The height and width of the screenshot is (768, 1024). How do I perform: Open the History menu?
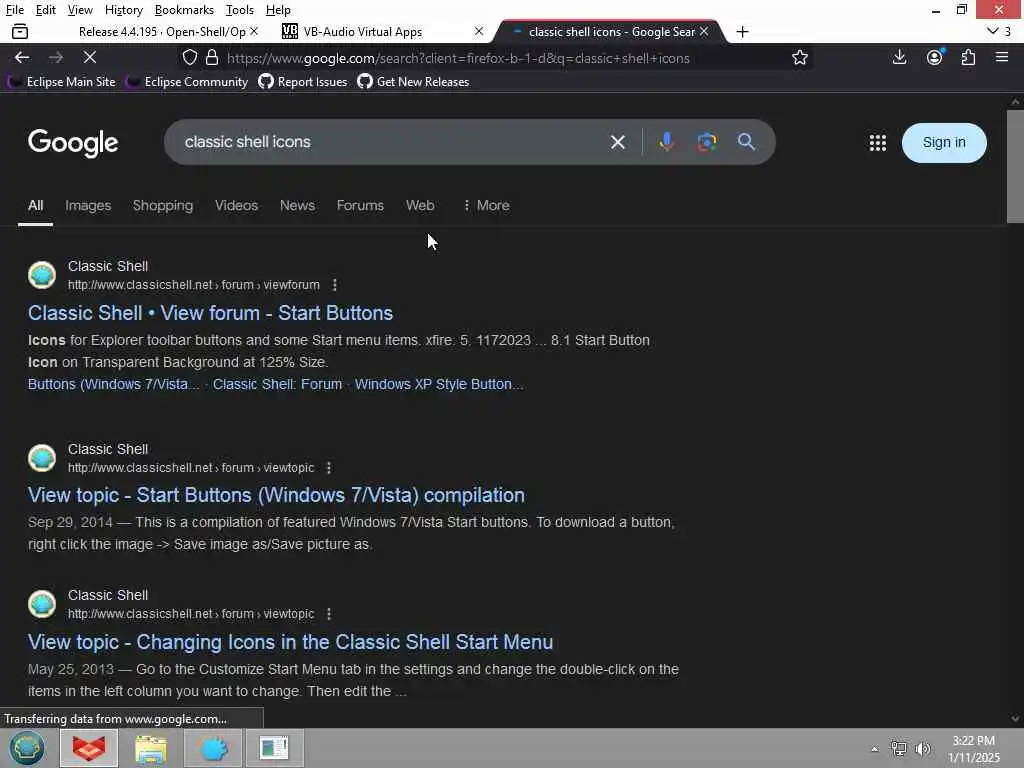click(x=123, y=10)
